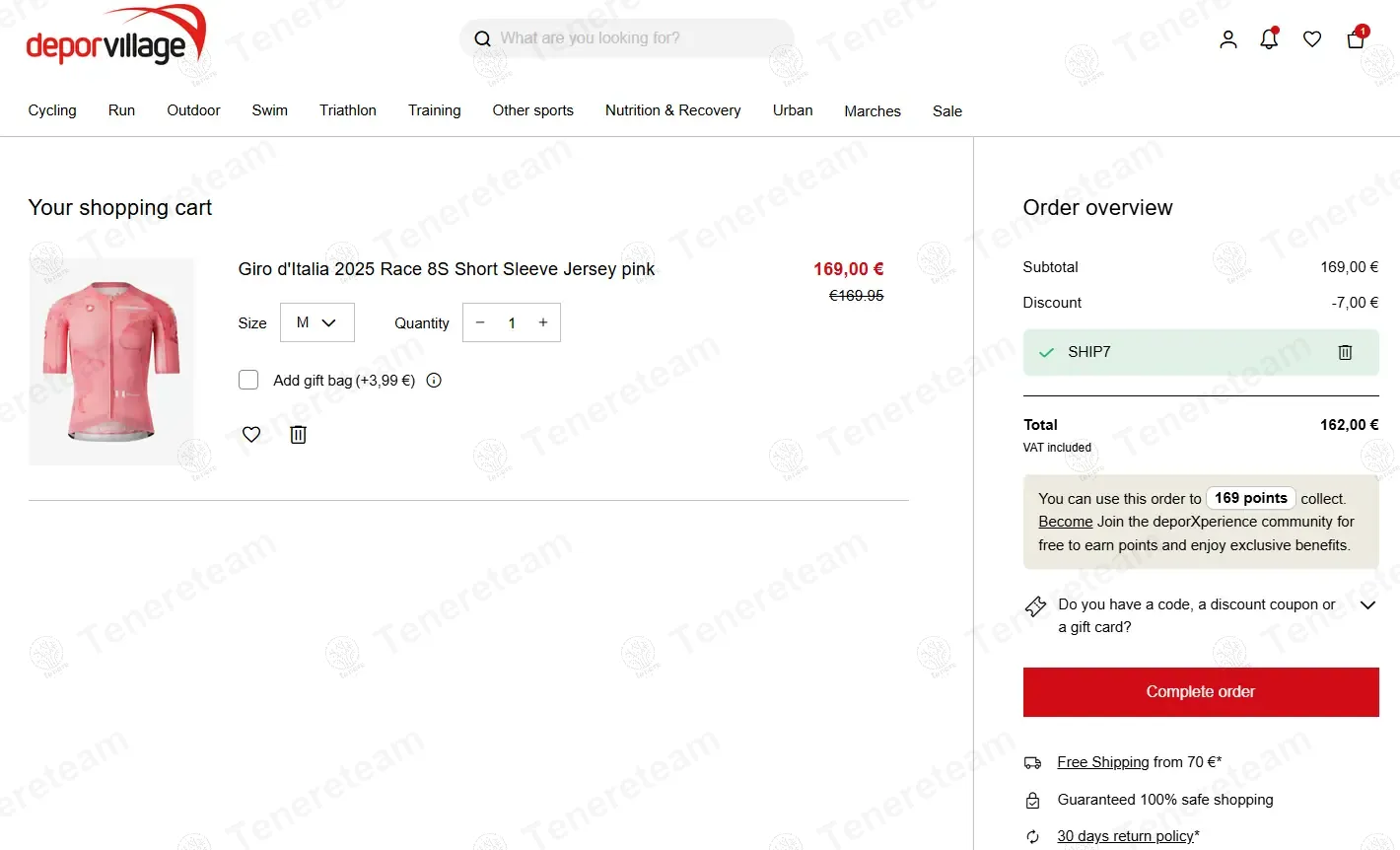Screen dimensions: 1400x850
Task: Click Subtotal 169,00 € value
Action: [1350, 267]
